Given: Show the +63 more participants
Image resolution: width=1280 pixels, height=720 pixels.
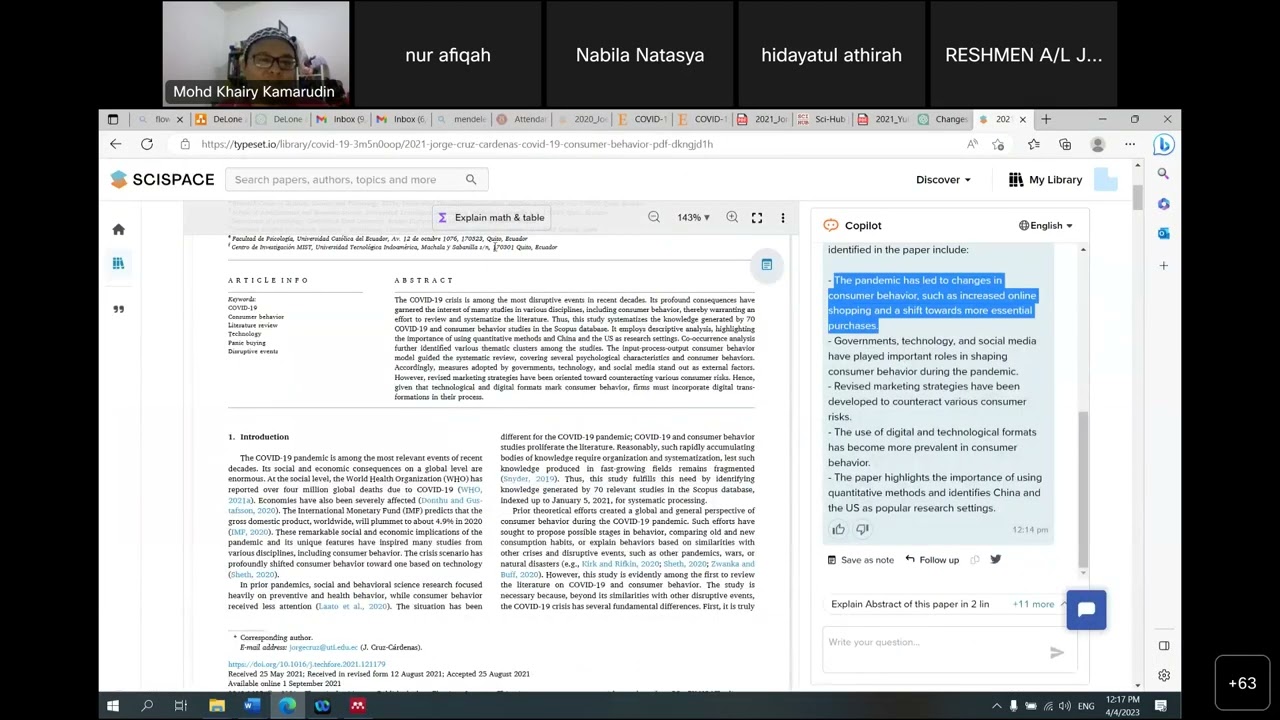Looking at the screenshot, I should coord(1242,684).
